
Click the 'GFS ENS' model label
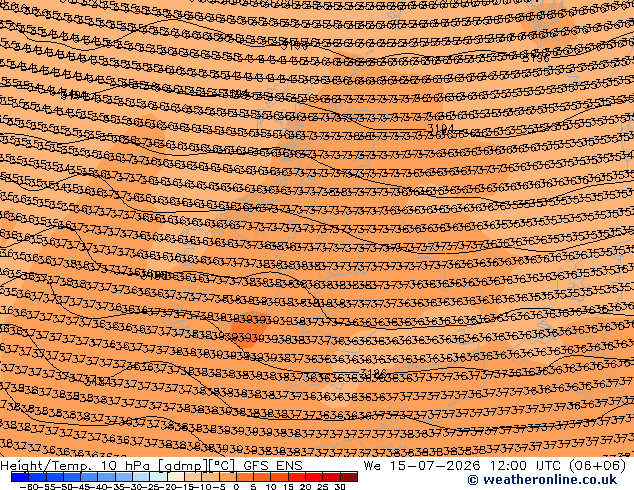point(273,466)
